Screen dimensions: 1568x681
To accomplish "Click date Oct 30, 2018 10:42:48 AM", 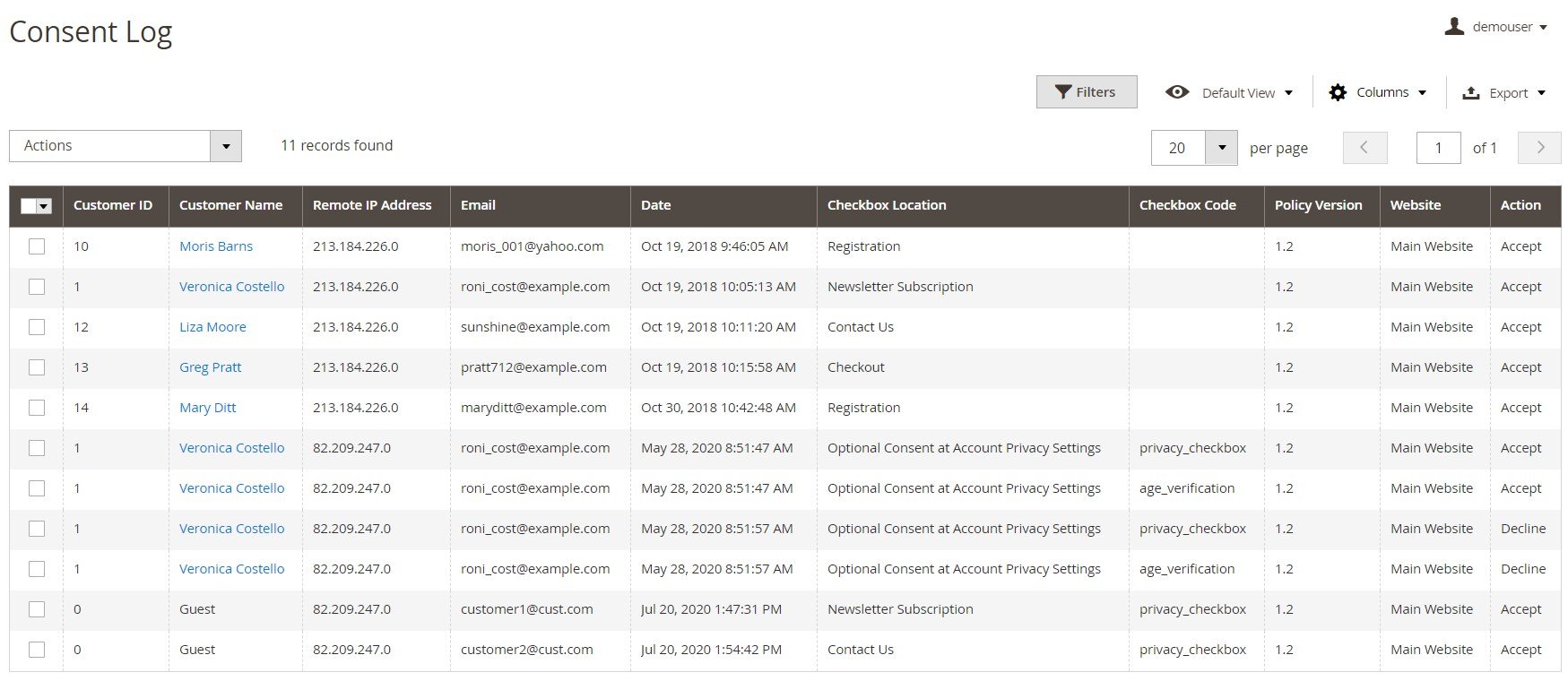I will 718,408.
